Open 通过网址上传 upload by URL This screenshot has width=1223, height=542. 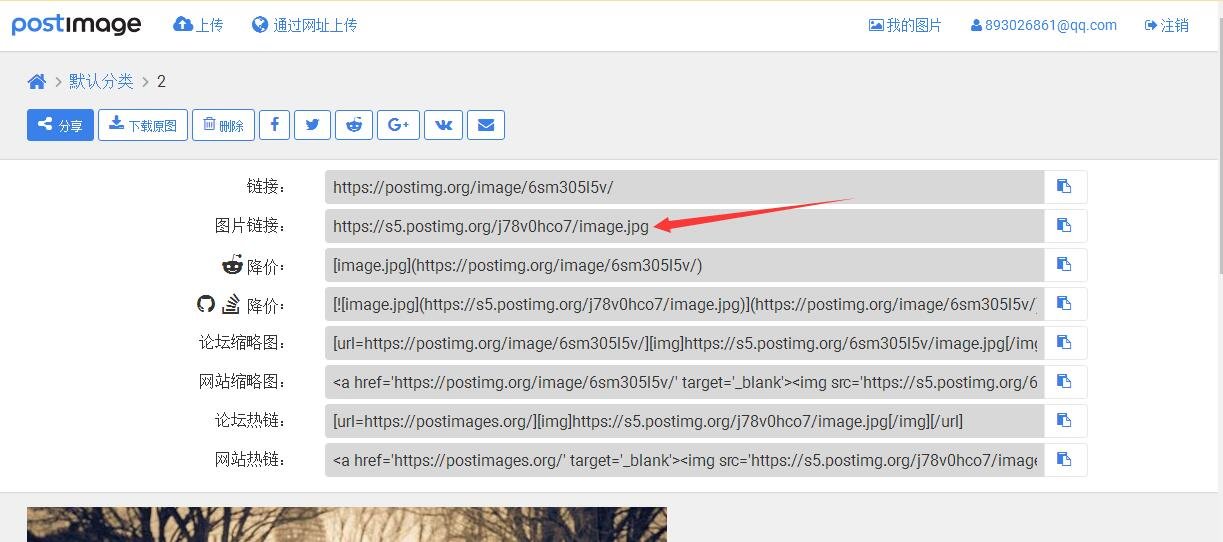[x=304, y=25]
